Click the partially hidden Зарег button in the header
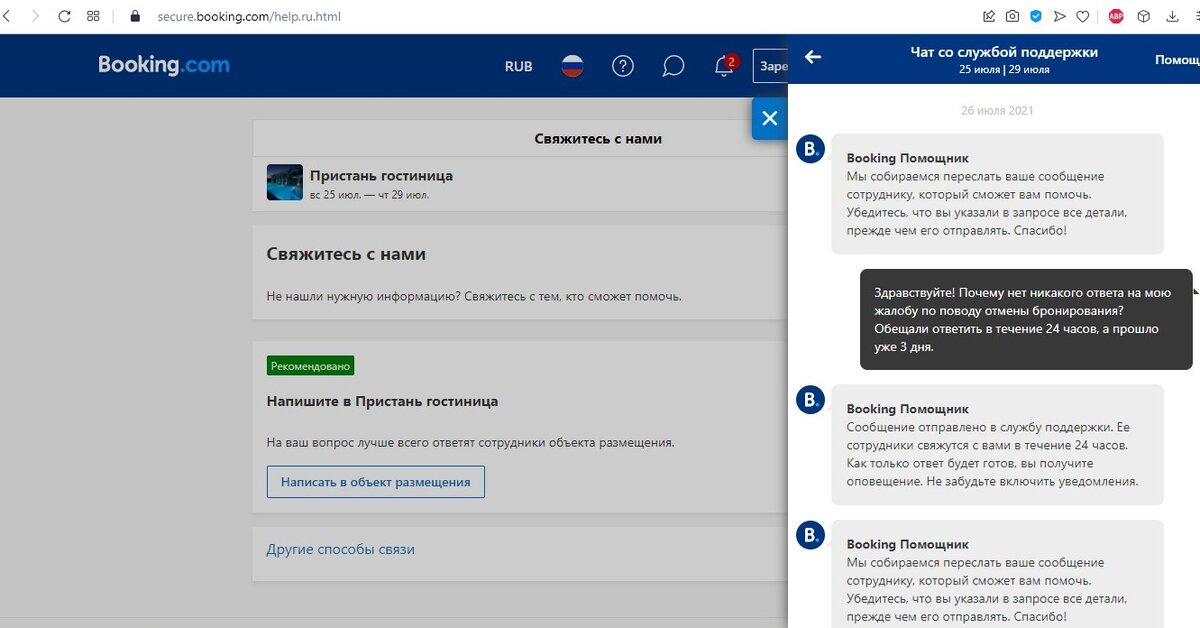The height and width of the screenshot is (628, 1200). [x=771, y=66]
